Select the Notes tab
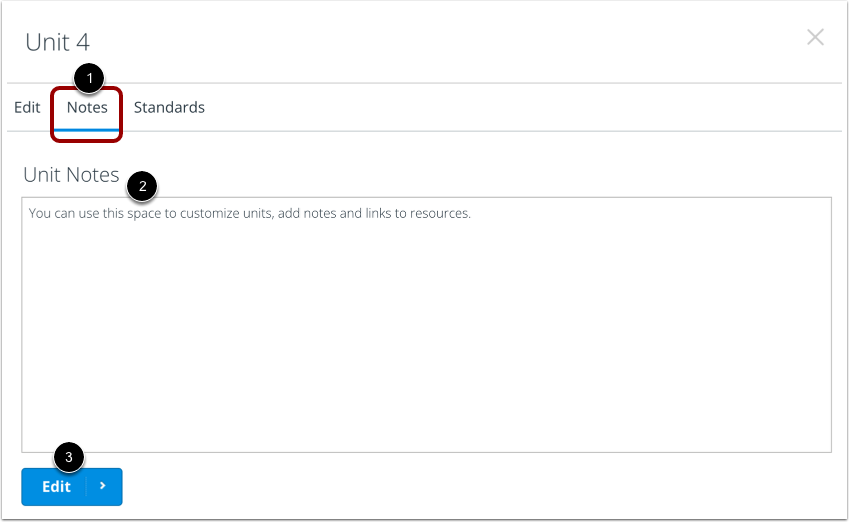The width and height of the screenshot is (849, 522). (87, 107)
